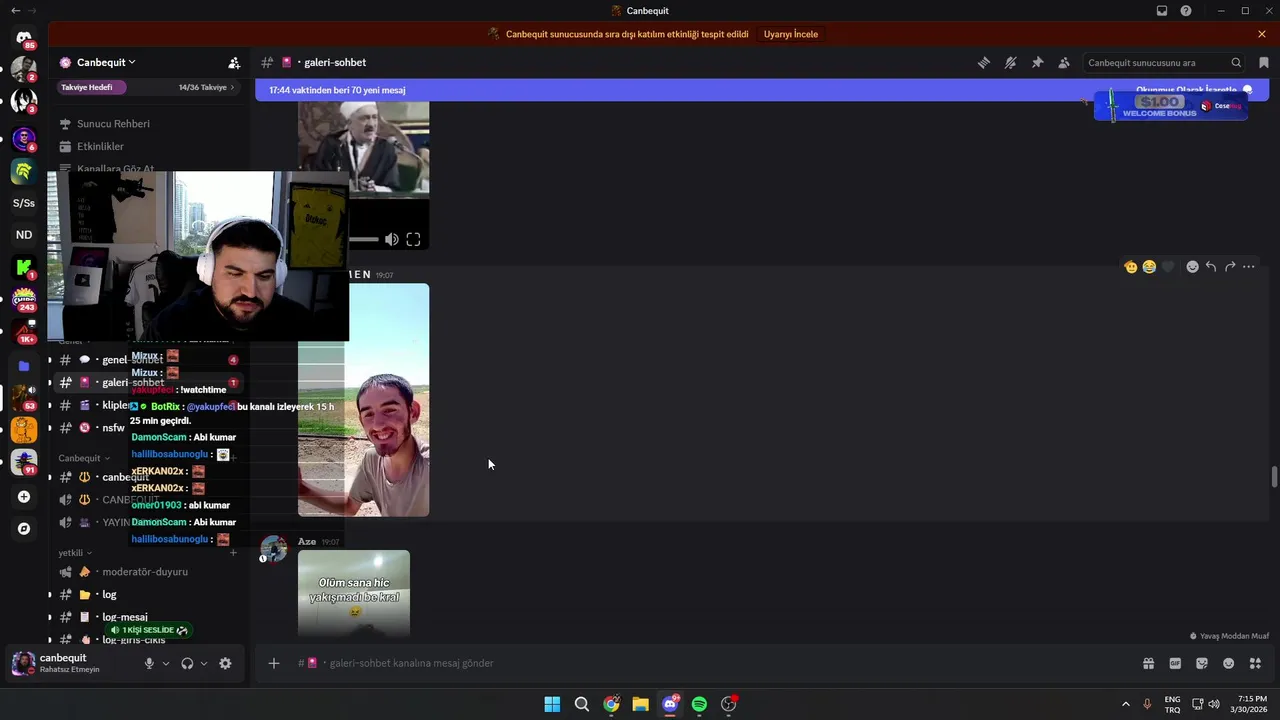Open the emoji picker in message bar
Screen dimensions: 1280x720
(1229, 663)
